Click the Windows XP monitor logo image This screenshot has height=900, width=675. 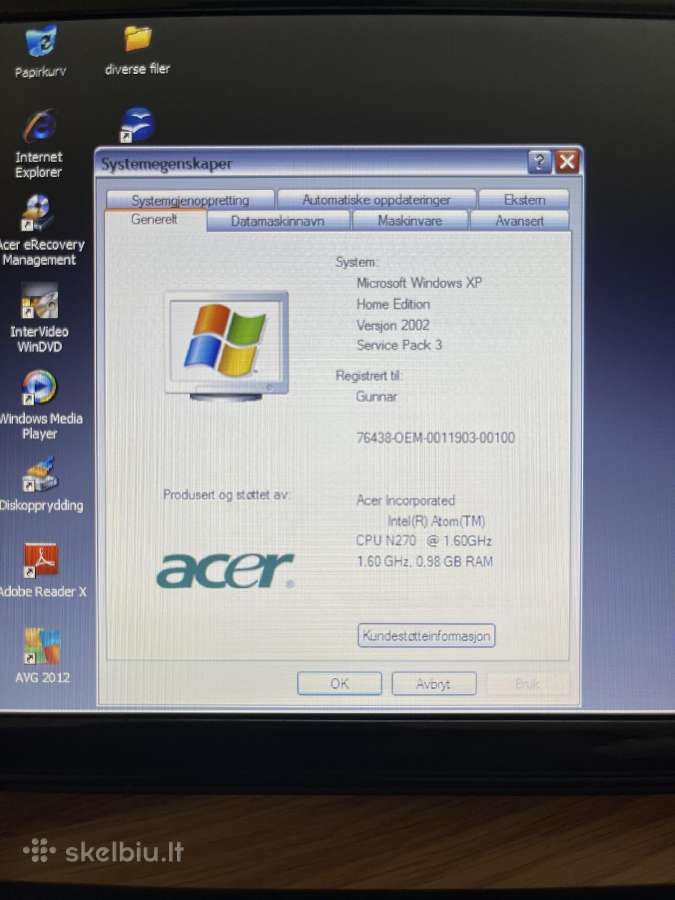(x=227, y=346)
